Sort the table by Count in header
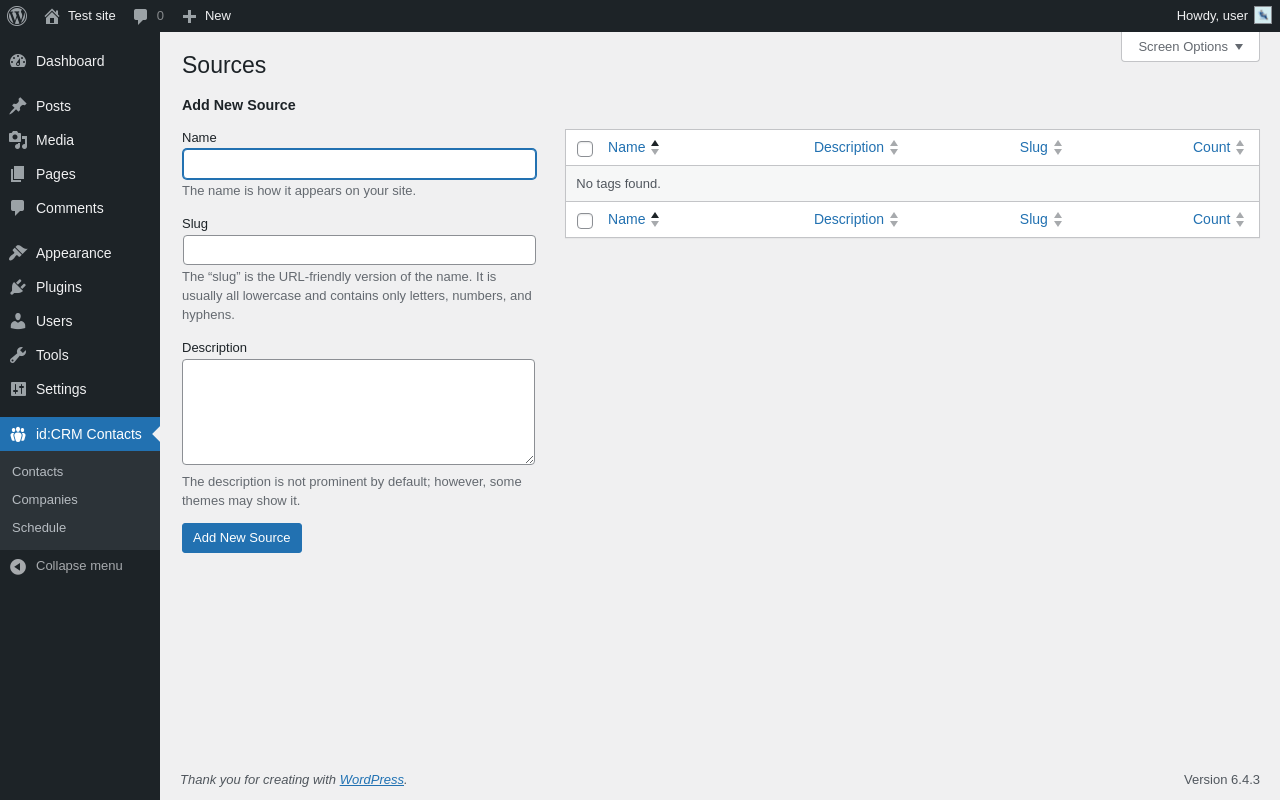This screenshot has width=1280, height=800. point(1211,147)
